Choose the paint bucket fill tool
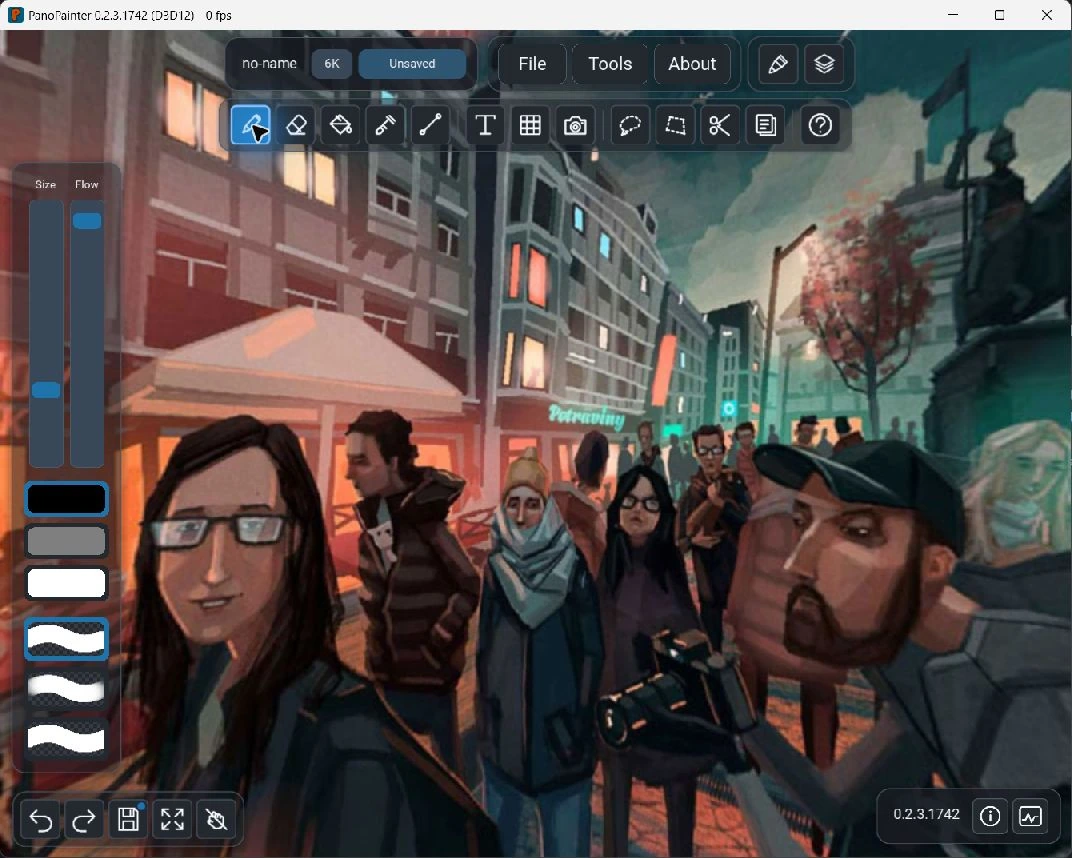This screenshot has height=858, width=1072. point(340,125)
